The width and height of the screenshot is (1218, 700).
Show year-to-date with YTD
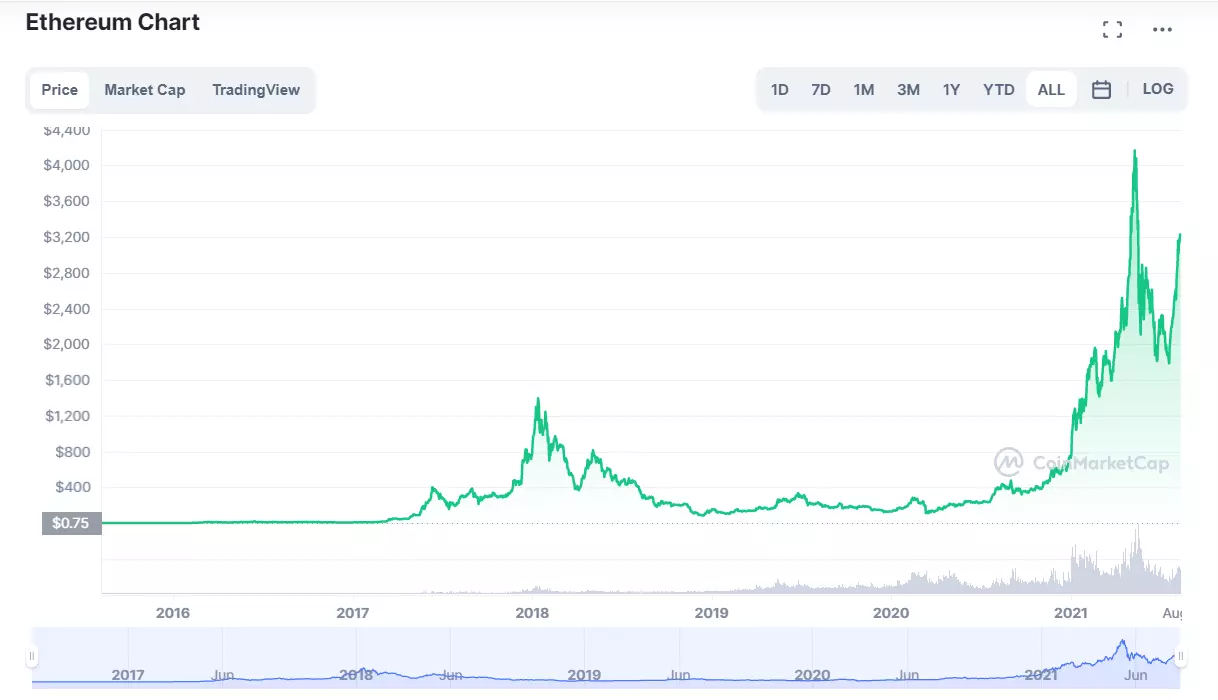tap(998, 90)
